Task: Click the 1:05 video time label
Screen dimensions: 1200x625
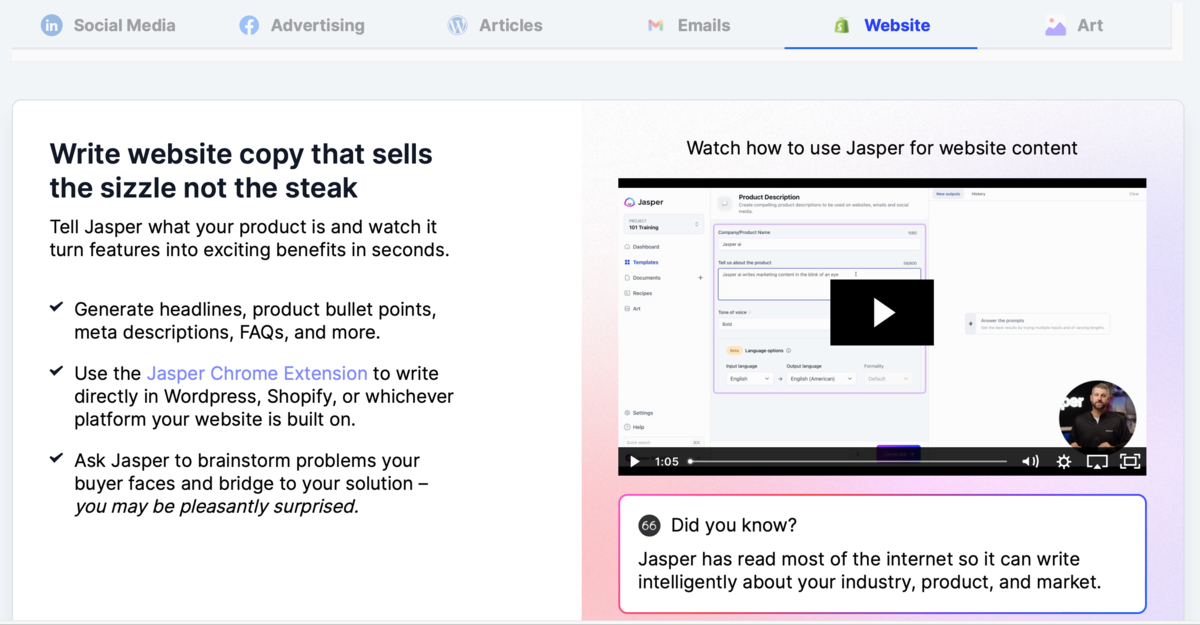Action: coord(667,461)
